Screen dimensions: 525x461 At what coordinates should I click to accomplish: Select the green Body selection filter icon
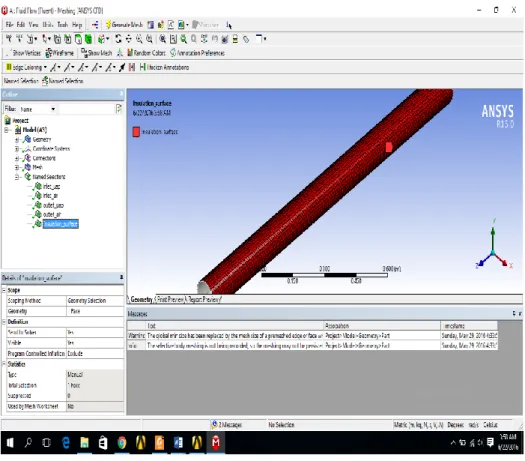[x=88, y=39]
